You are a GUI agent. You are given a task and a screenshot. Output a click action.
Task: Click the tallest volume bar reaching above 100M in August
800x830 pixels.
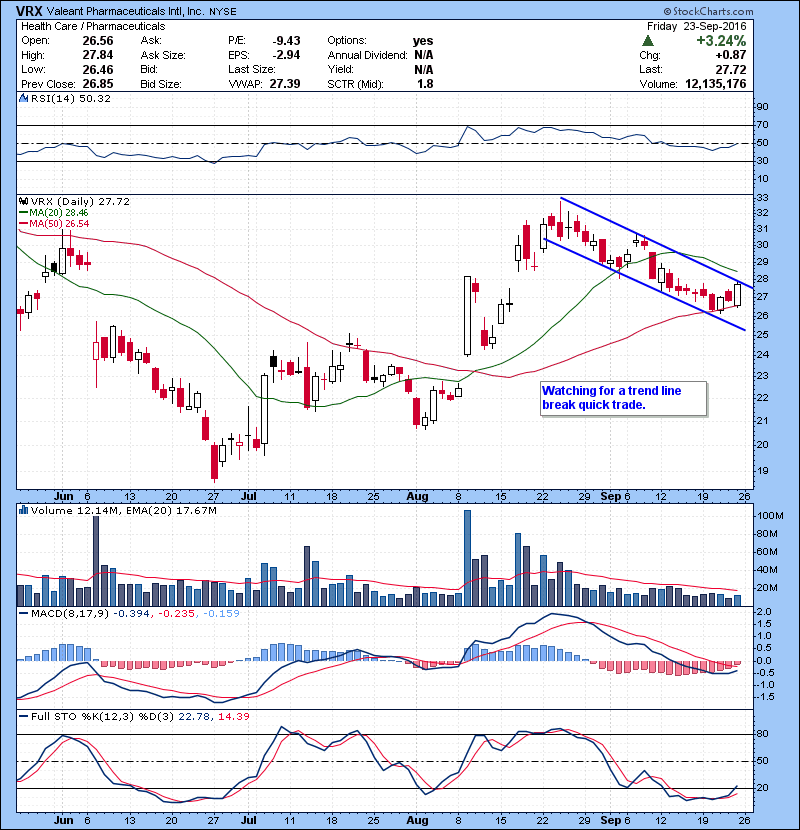(x=467, y=558)
